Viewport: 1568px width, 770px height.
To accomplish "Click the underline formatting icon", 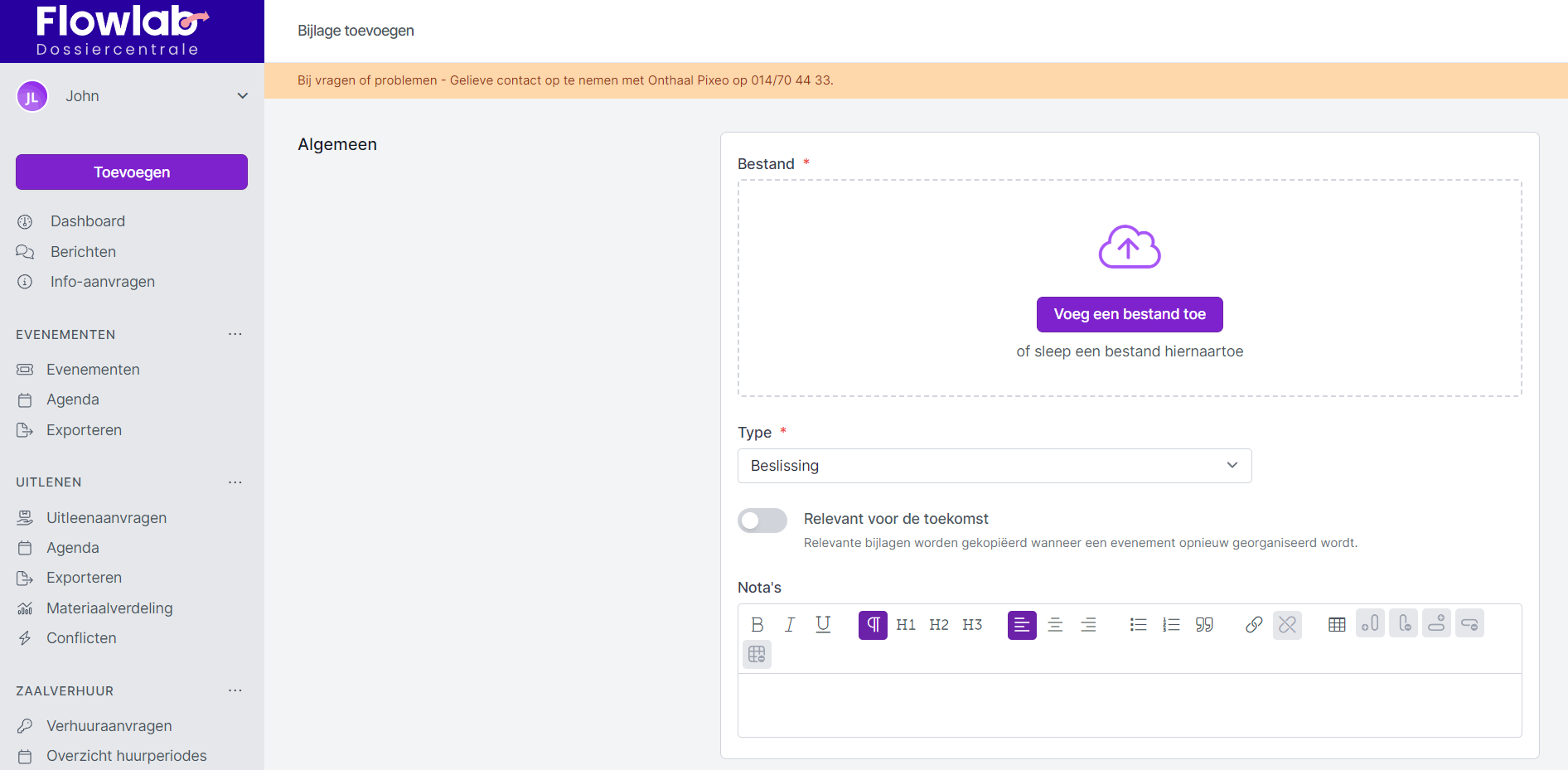I will pyautogui.click(x=823, y=624).
